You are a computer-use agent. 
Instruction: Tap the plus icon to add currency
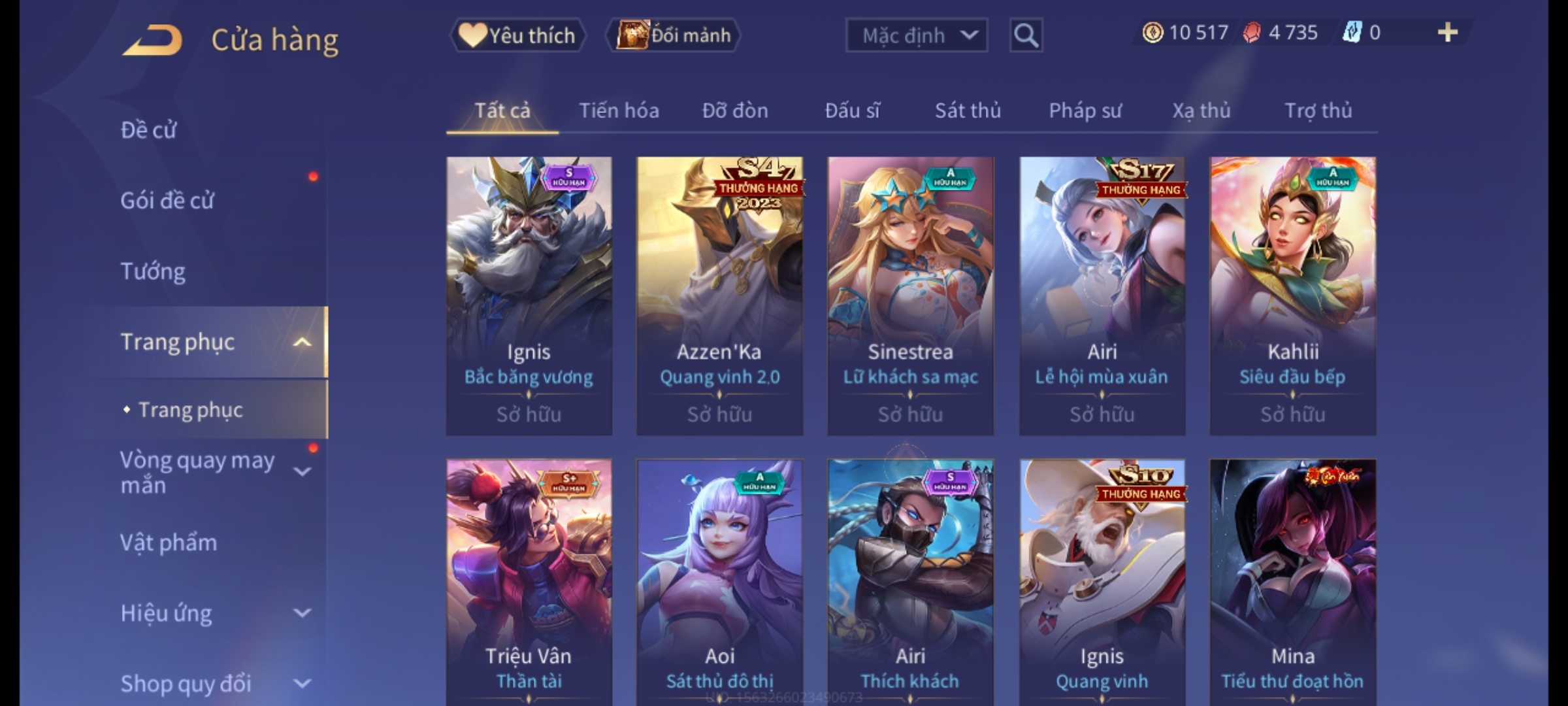(x=1448, y=33)
